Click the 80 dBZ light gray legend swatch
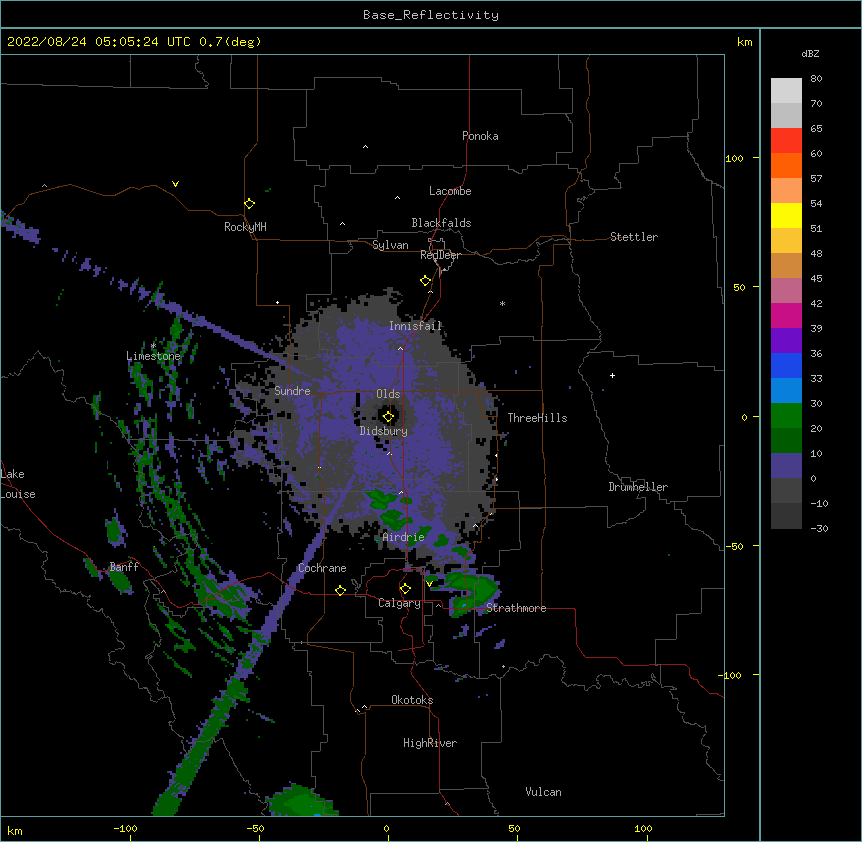 coord(786,91)
